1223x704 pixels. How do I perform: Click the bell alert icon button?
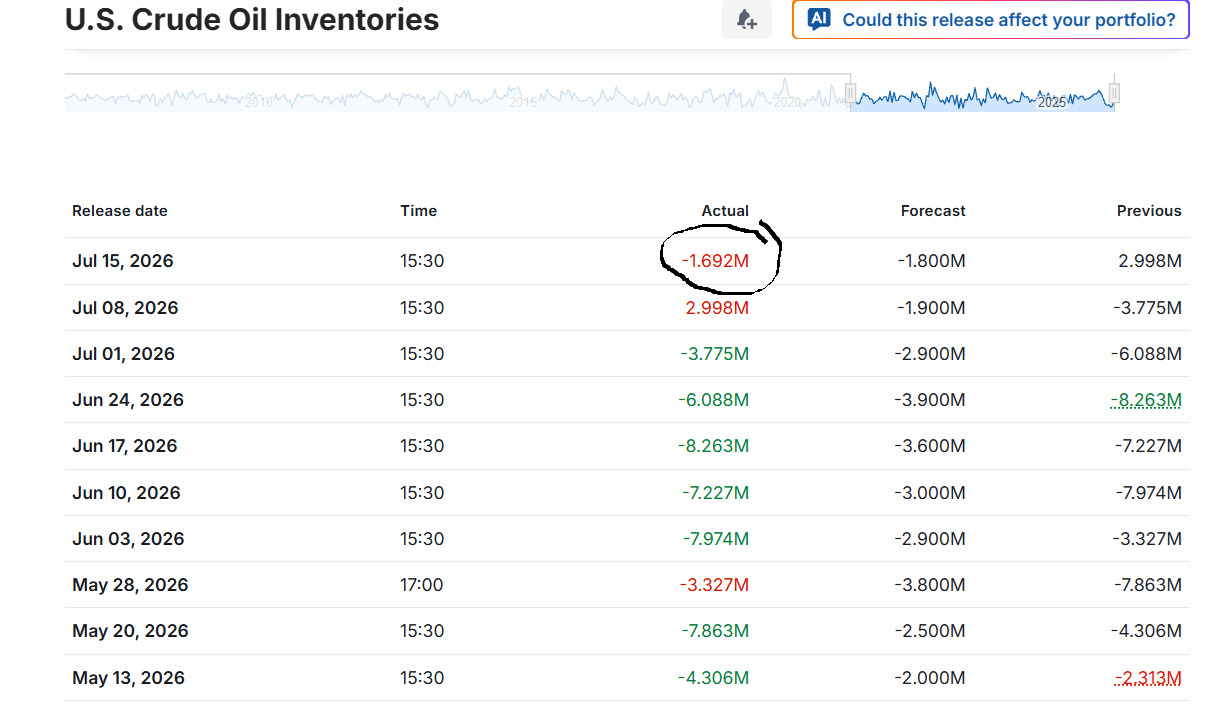pos(746,19)
